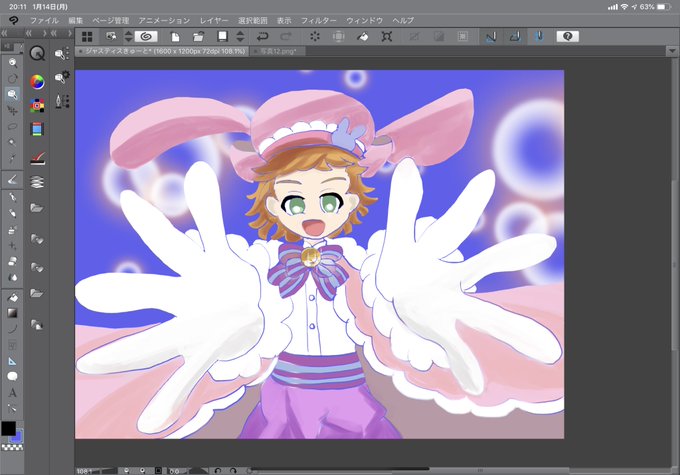Click the four-square grid icon in command bar
Screen dimensions: 680x475
pyautogui.click(x=87, y=36)
